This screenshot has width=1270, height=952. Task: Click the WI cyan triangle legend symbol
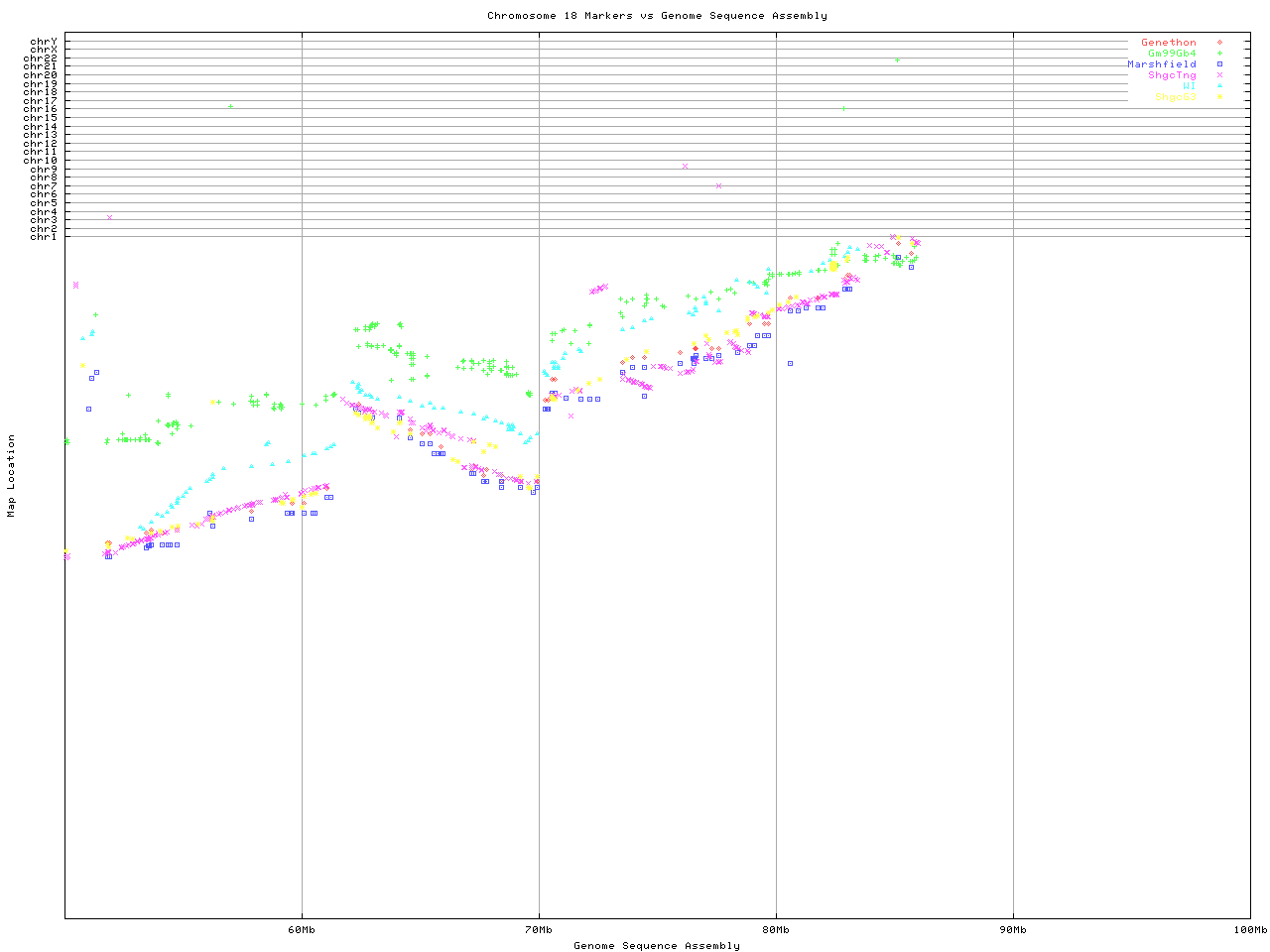coord(1219,86)
